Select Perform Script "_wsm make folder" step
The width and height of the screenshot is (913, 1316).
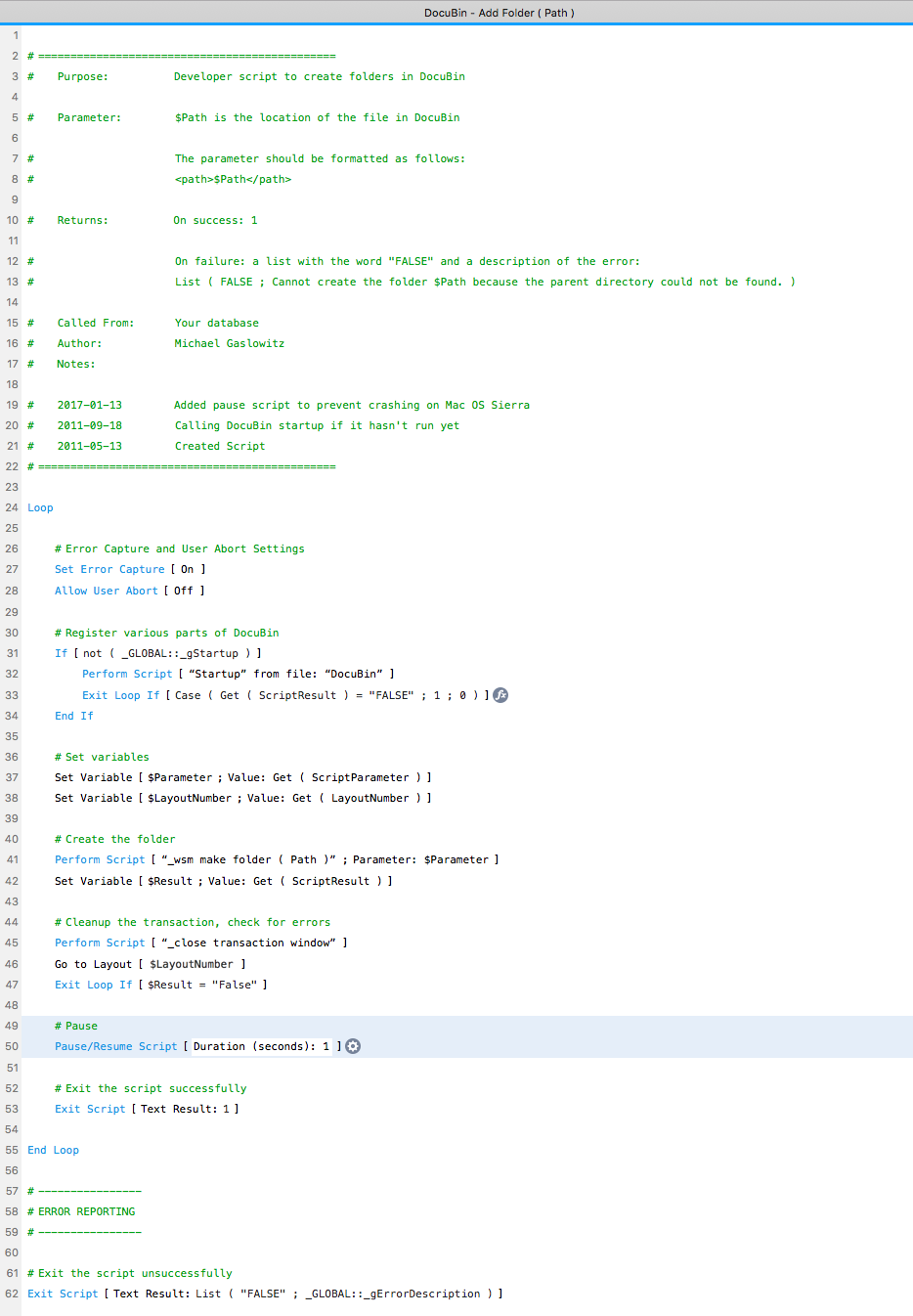point(277,859)
